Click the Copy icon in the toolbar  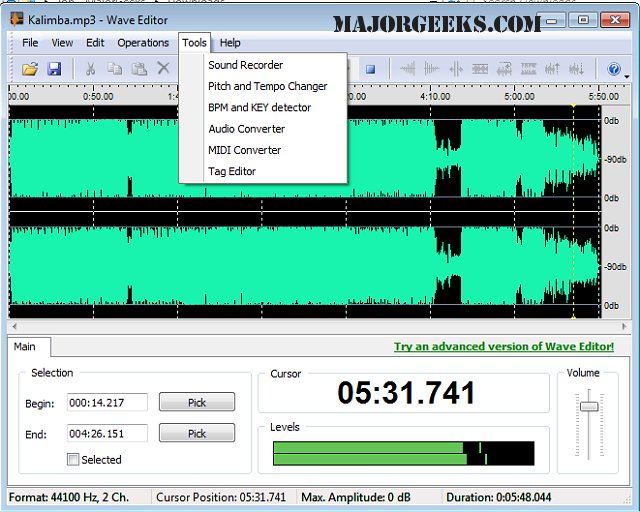click(115, 69)
